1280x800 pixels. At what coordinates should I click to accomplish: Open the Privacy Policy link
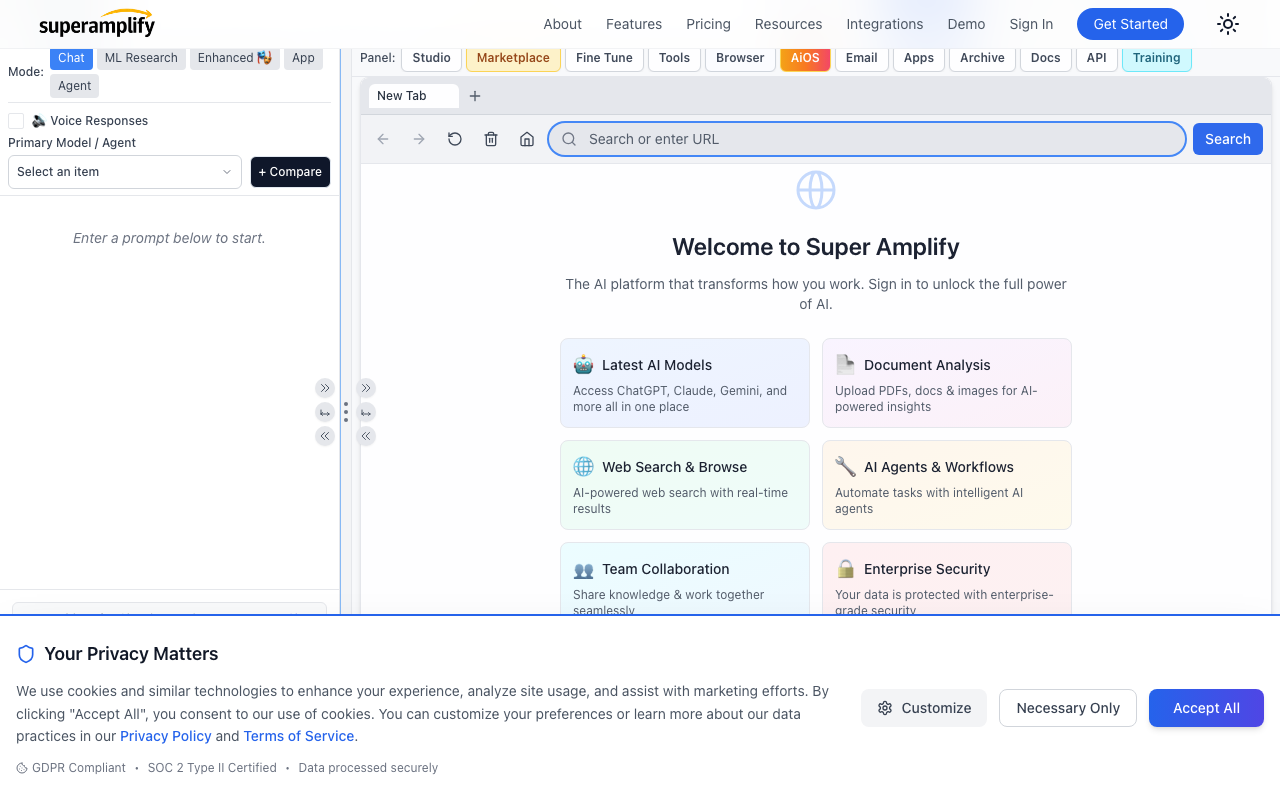166,736
